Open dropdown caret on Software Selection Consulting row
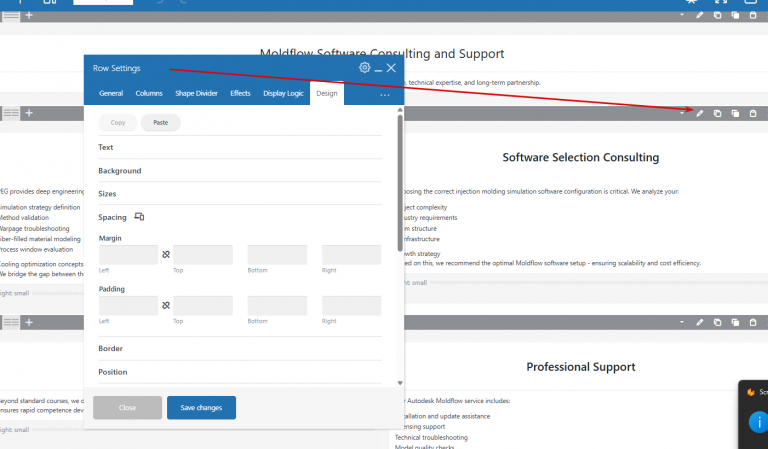 (x=682, y=113)
